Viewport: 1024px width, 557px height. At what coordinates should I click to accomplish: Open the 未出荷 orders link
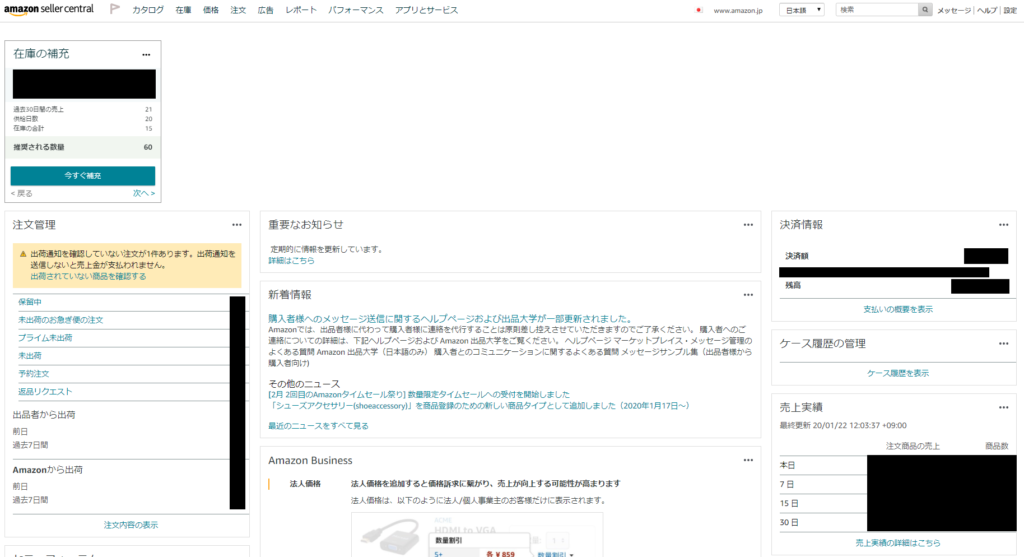point(29,356)
